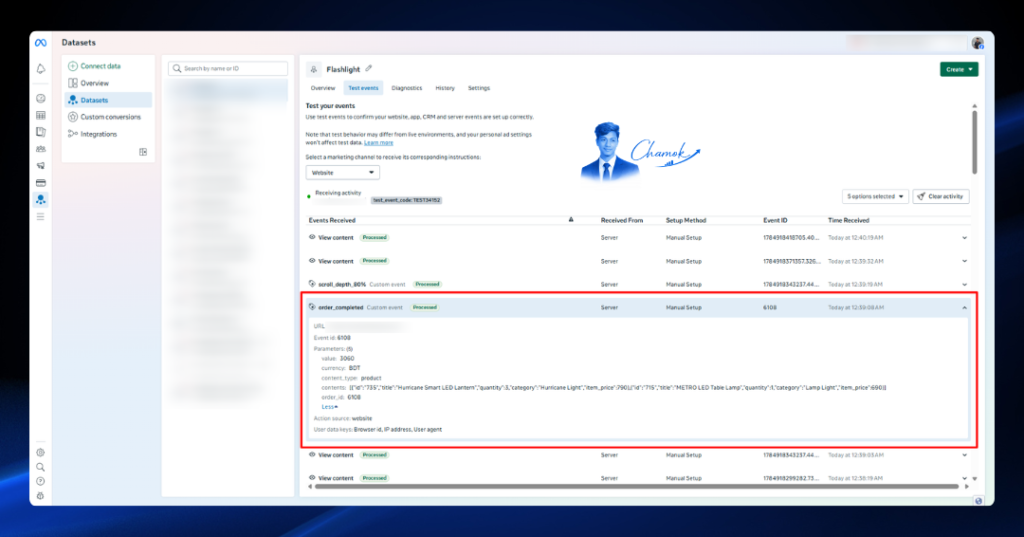Expand the scroll_depth_80% event row
The image size is (1024, 537).
[965, 285]
